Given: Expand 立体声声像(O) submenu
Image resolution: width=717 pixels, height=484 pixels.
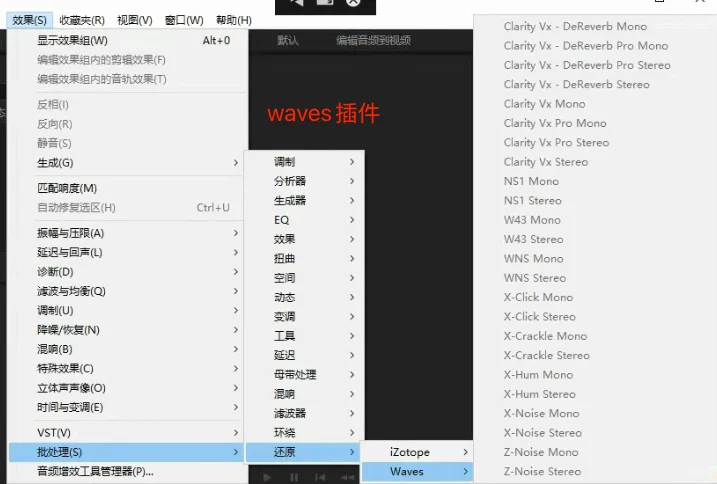Looking at the screenshot, I should click(128, 388).
